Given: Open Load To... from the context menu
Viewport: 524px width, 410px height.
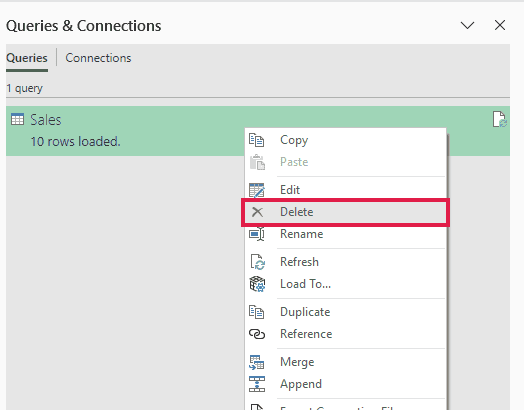Looking at the screenshot, I should [x=345, y=284].
